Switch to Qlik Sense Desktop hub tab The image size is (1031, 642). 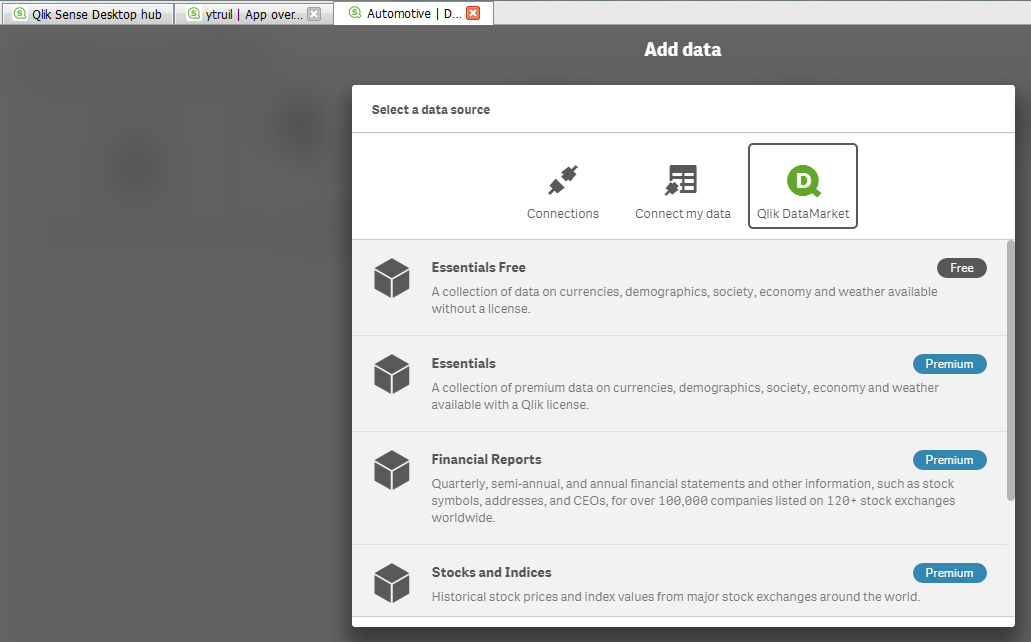[x=88, y=14]
